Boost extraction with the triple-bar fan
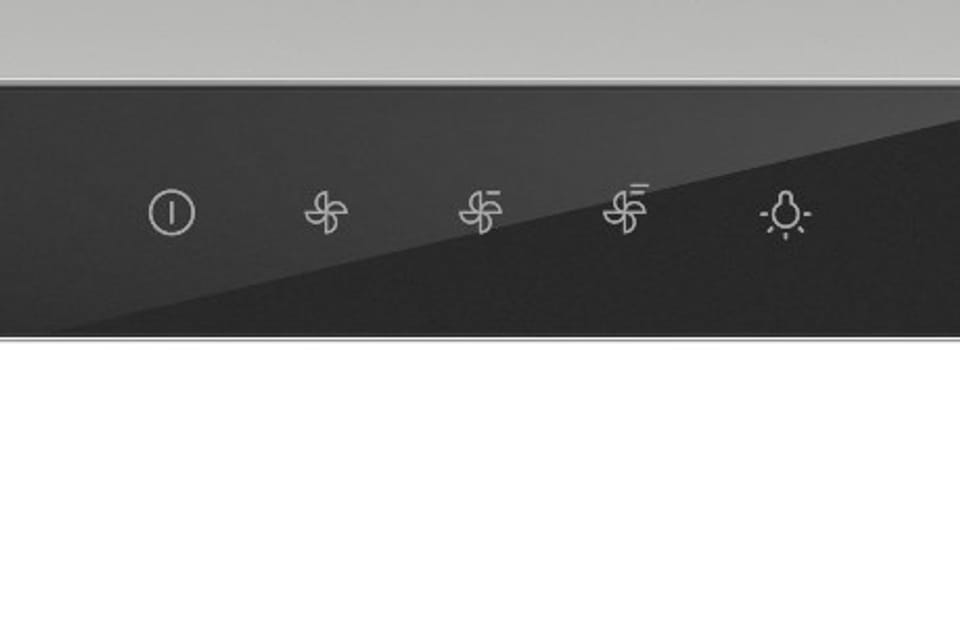The image size is (960, 627). click(x=626, y=208)
